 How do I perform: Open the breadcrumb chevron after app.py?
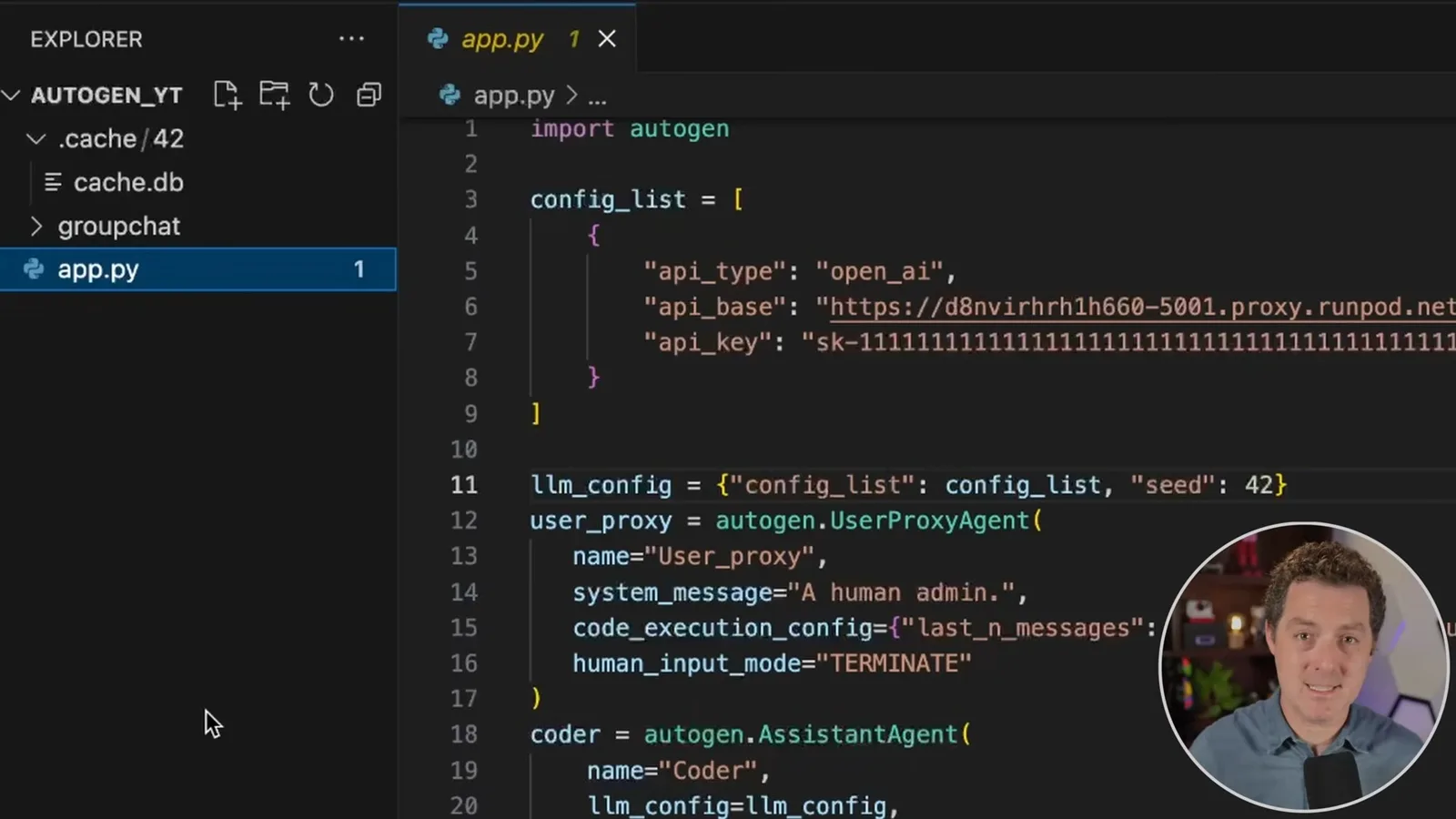pyautogui.click(x=571, y=95)
